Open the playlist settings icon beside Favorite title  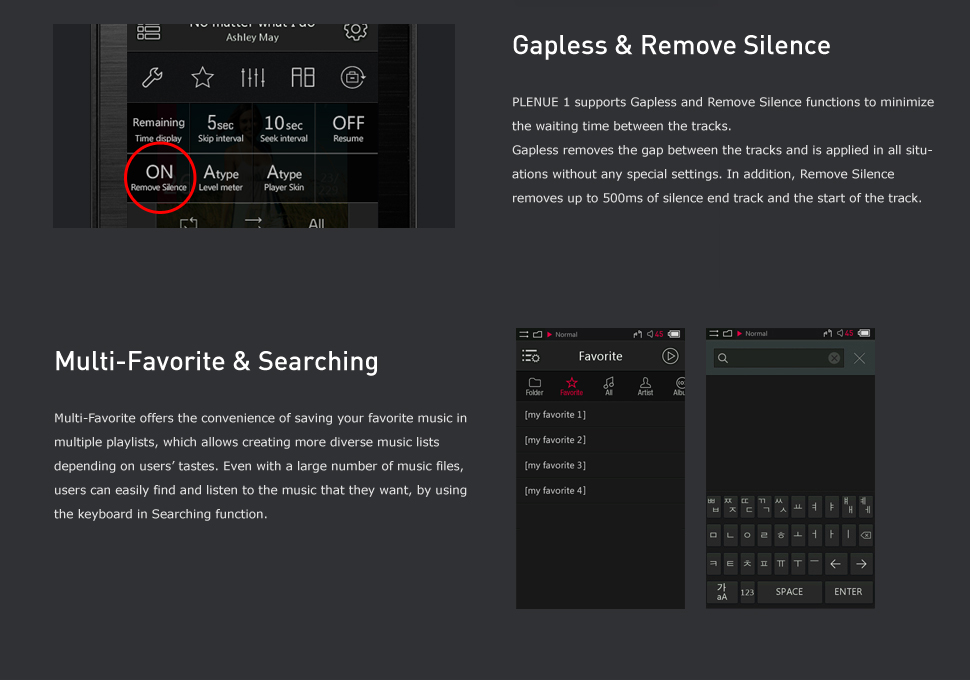(530, 356)
